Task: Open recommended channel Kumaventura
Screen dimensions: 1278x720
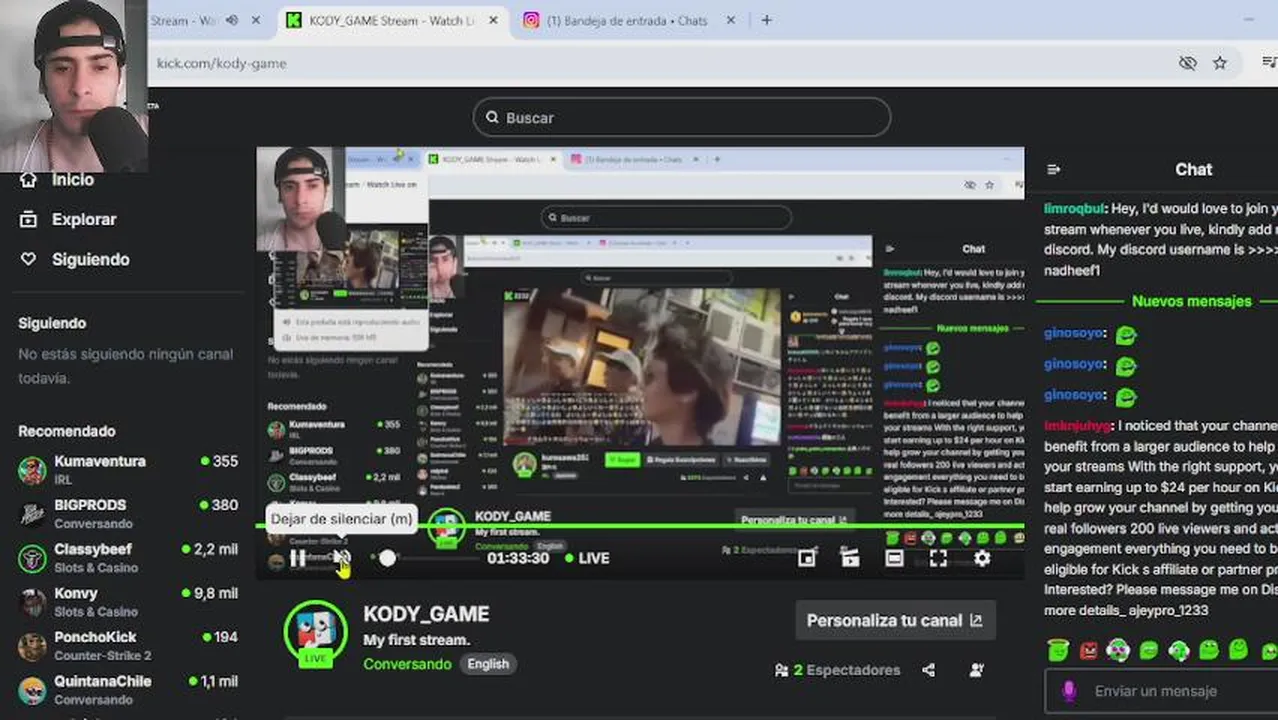Action: [x=128, y=469]
